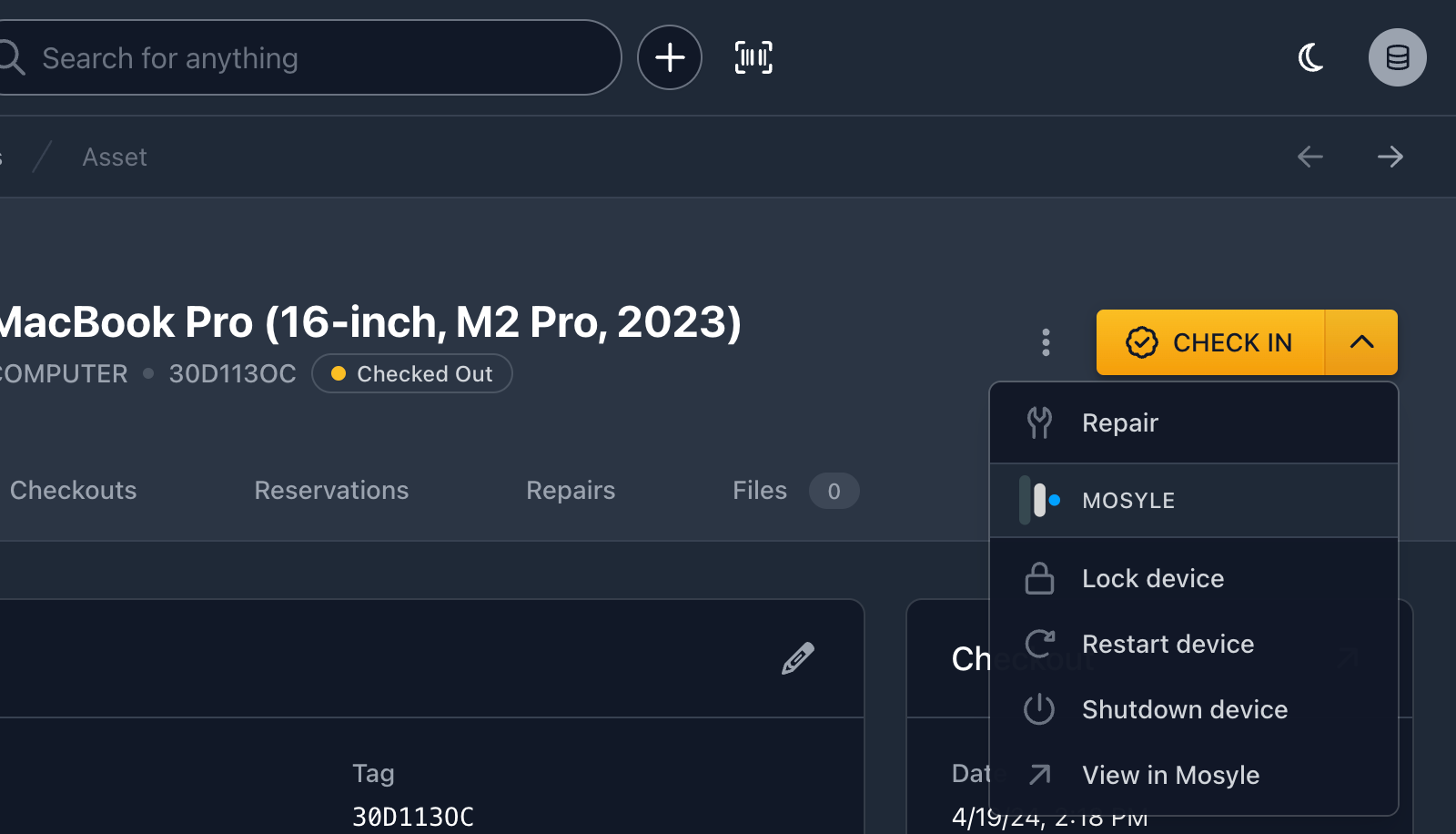This screenshot has width=1456, height=834.
Task: Choose Lock device option
Action: pos(1194,578)
